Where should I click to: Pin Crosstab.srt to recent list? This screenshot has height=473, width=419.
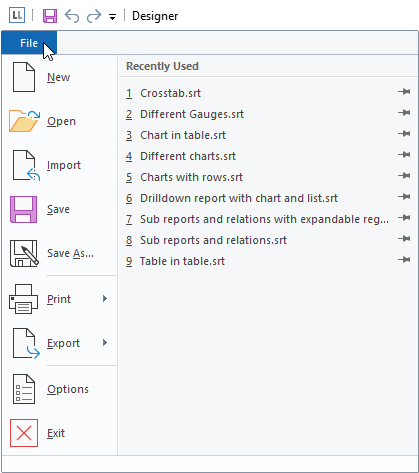tap(404, 92)
